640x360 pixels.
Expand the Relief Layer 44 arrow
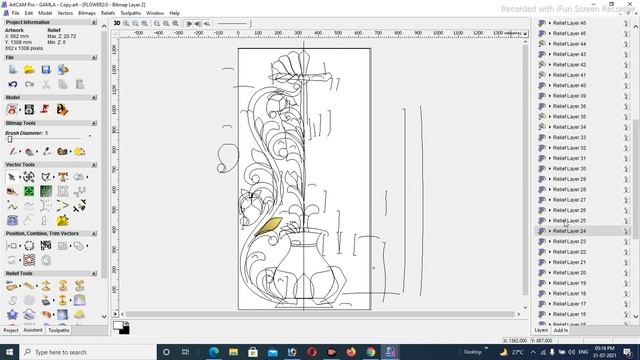tap(550, 44)
